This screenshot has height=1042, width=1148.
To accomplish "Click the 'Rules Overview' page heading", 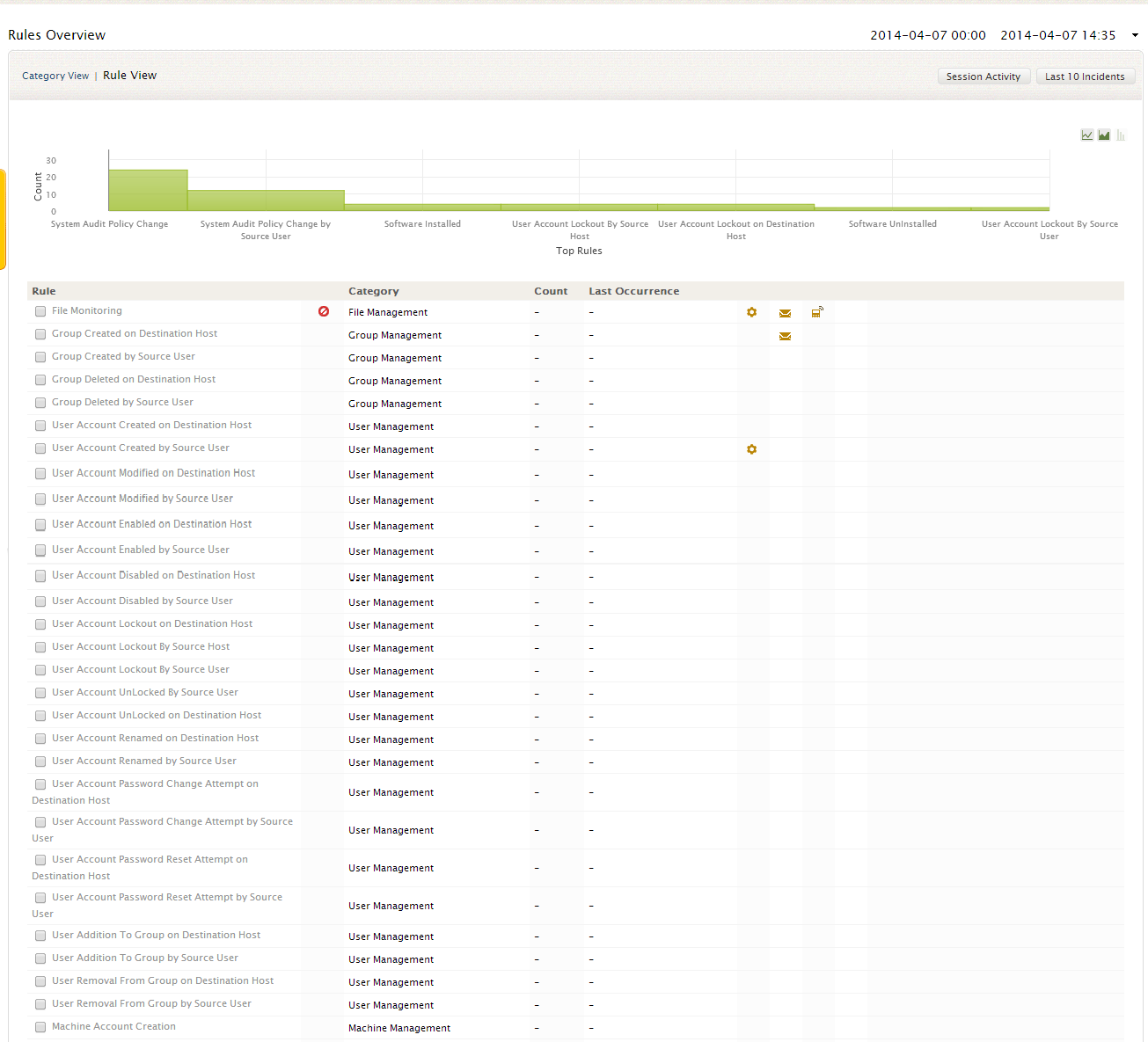I will click(57, 35).
